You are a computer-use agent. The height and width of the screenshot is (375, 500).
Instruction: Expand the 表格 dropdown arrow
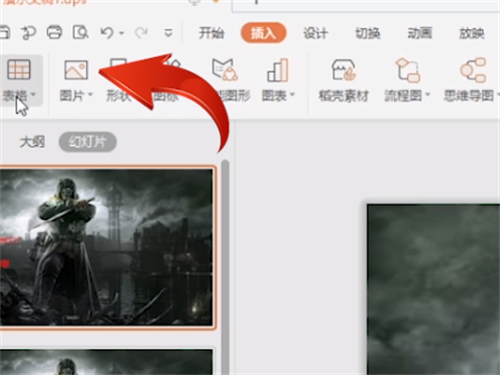tap(33, 95)
